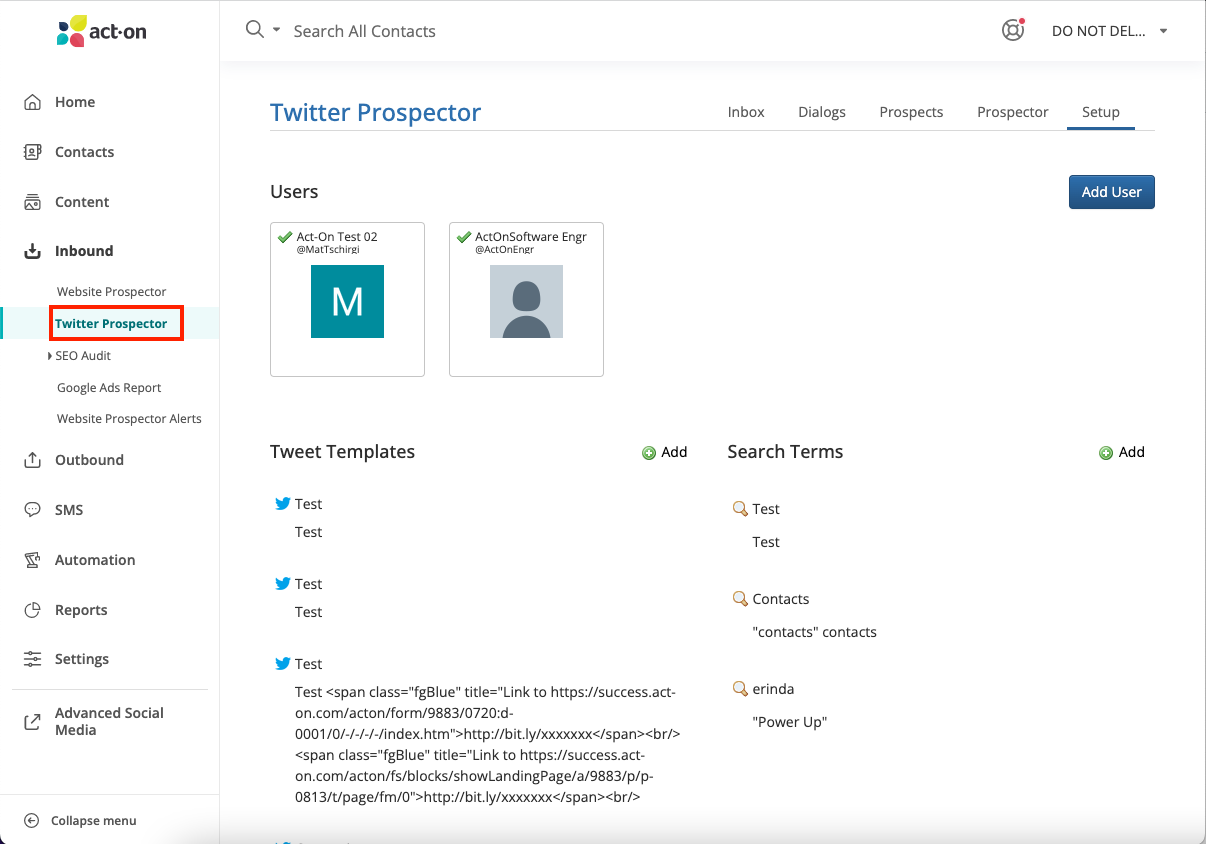Click the Advanced Social Media external icon
This screenshot has width=1206, height=844.
33,721
